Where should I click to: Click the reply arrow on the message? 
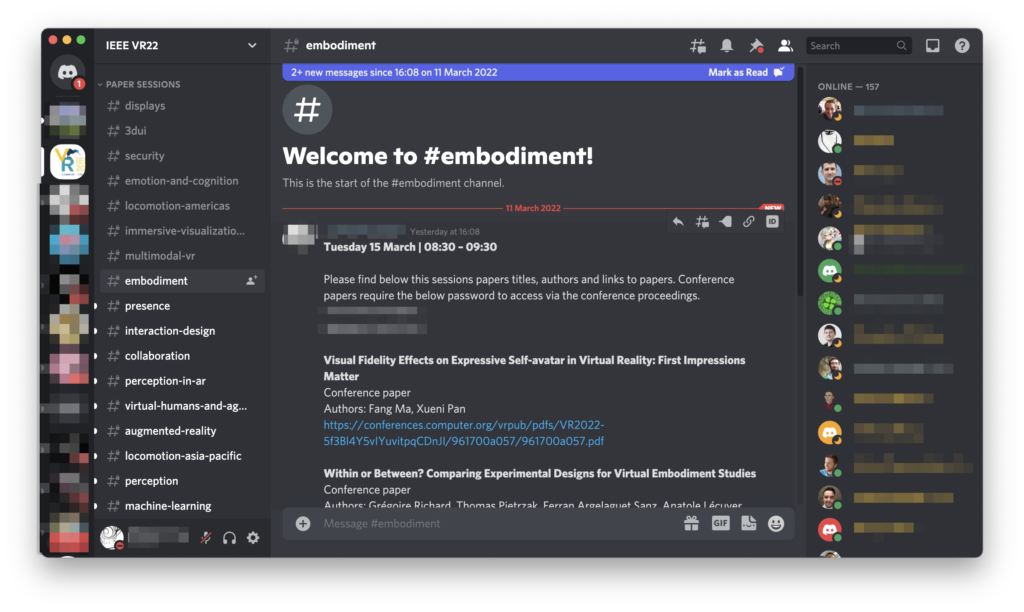point(678,222)
